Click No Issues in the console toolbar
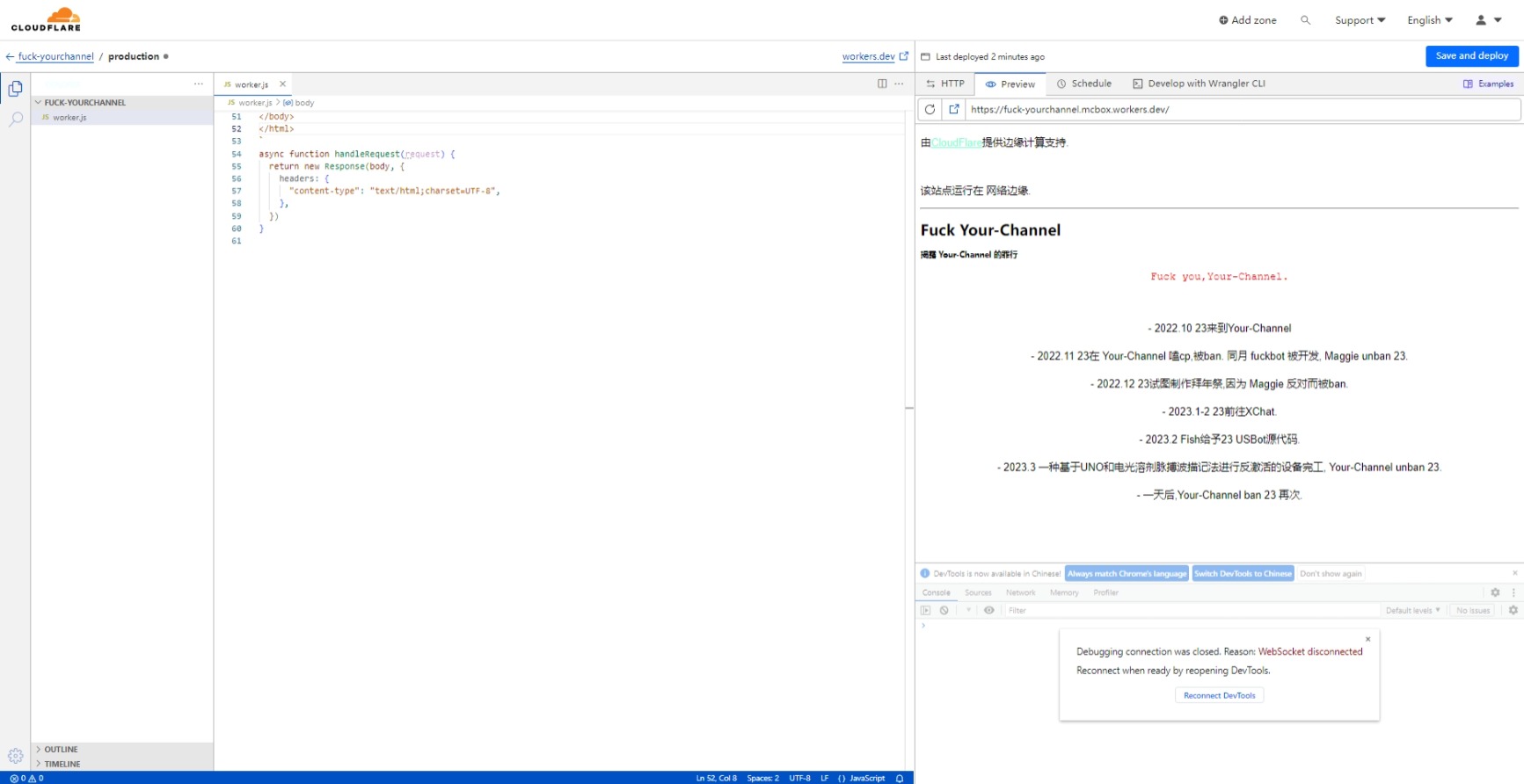This screenshot has width=1524, height=784. pyautogui.click(x=1473, y=610)
